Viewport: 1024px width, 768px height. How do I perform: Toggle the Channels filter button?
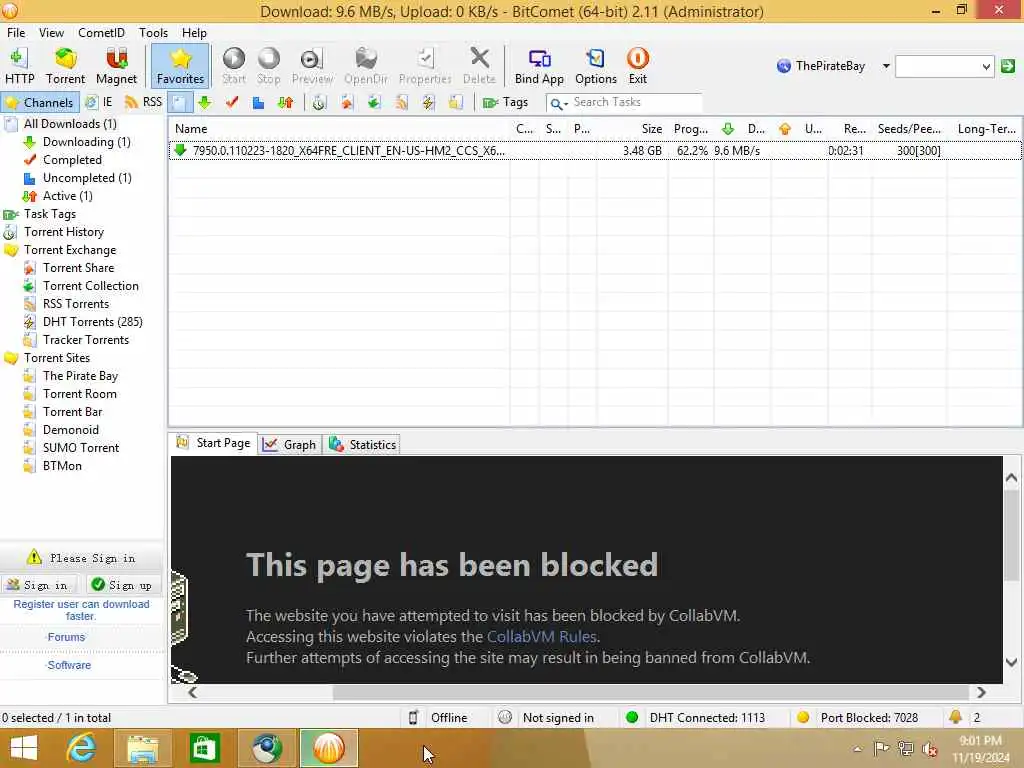click(40, 103)
